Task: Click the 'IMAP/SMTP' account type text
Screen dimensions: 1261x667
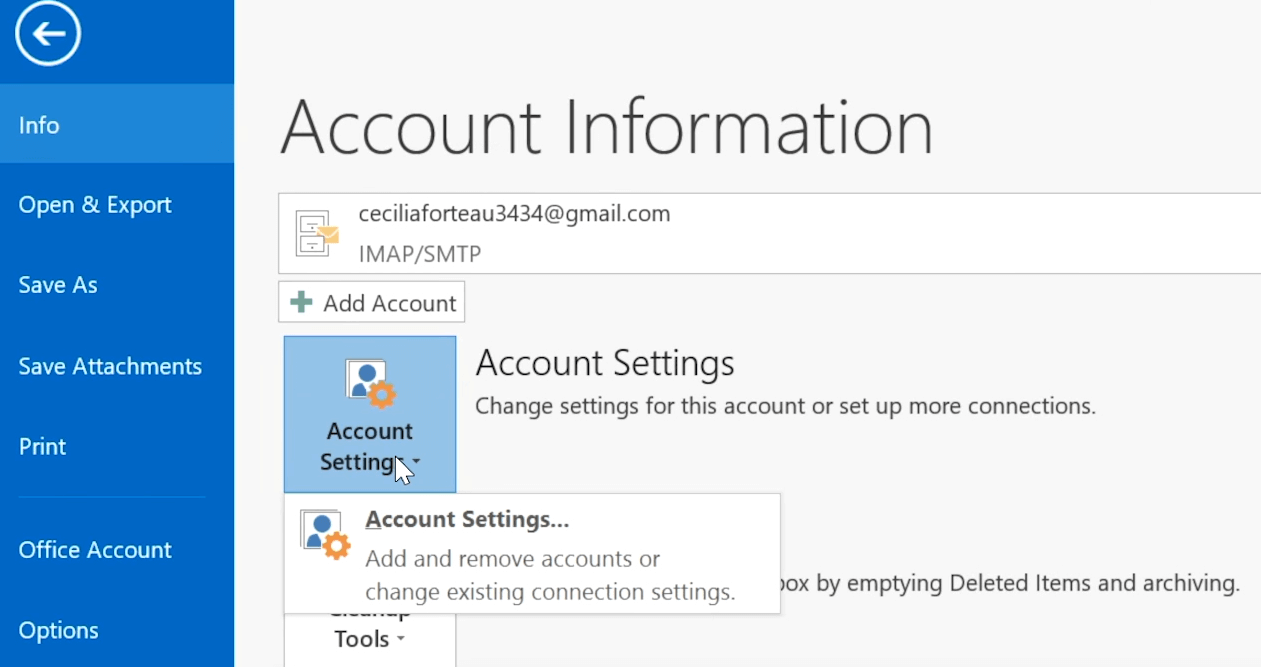Action: pos(420,254)
